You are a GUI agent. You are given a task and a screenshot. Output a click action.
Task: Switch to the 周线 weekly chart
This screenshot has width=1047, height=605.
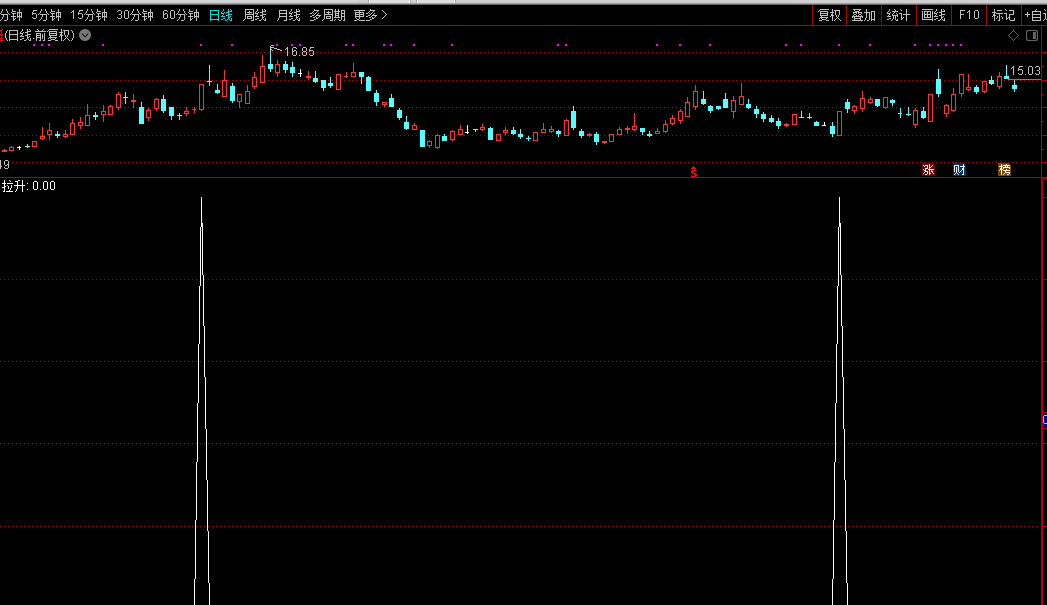click(255, 15)
